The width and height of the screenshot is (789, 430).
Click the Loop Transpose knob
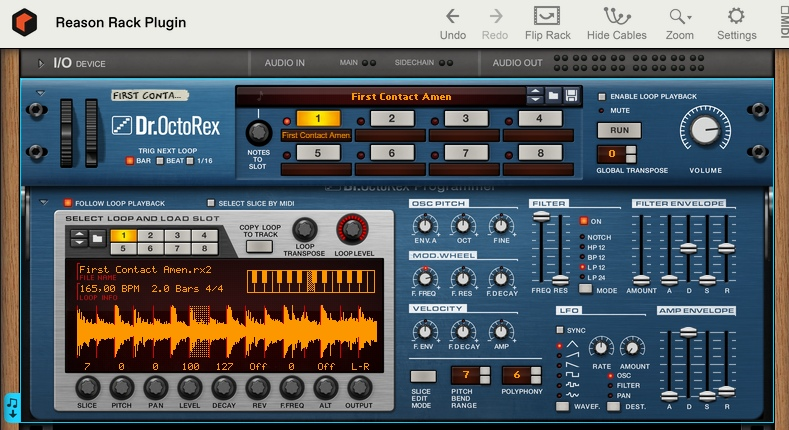(304, 229)
